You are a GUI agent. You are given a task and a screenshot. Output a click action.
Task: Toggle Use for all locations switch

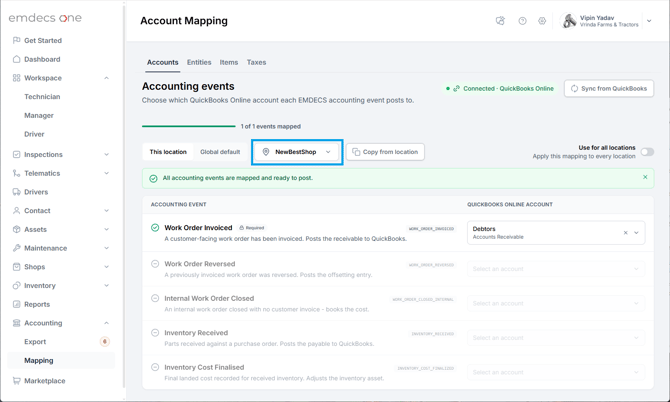(647, 152)
